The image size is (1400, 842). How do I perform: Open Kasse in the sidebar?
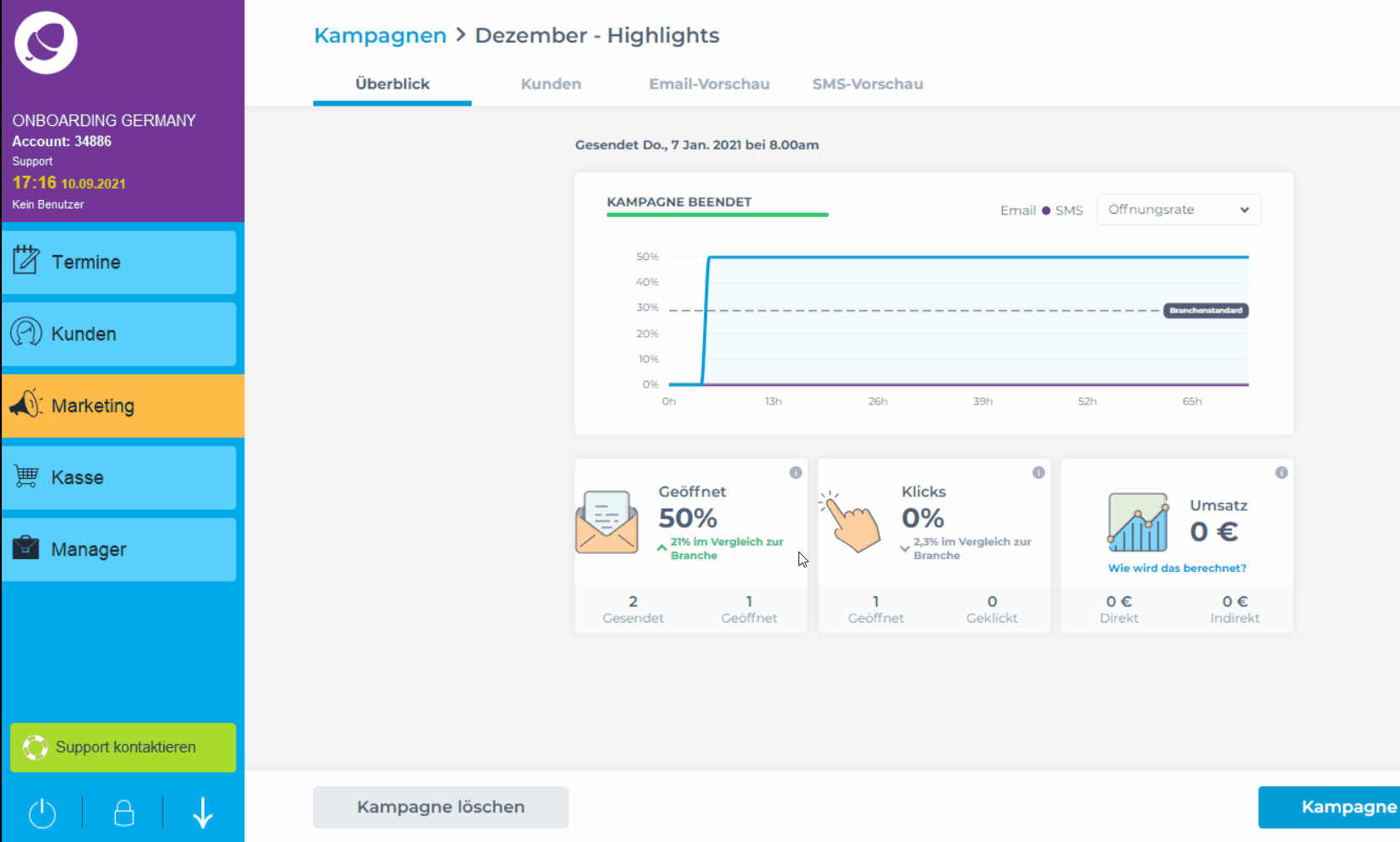119,477
